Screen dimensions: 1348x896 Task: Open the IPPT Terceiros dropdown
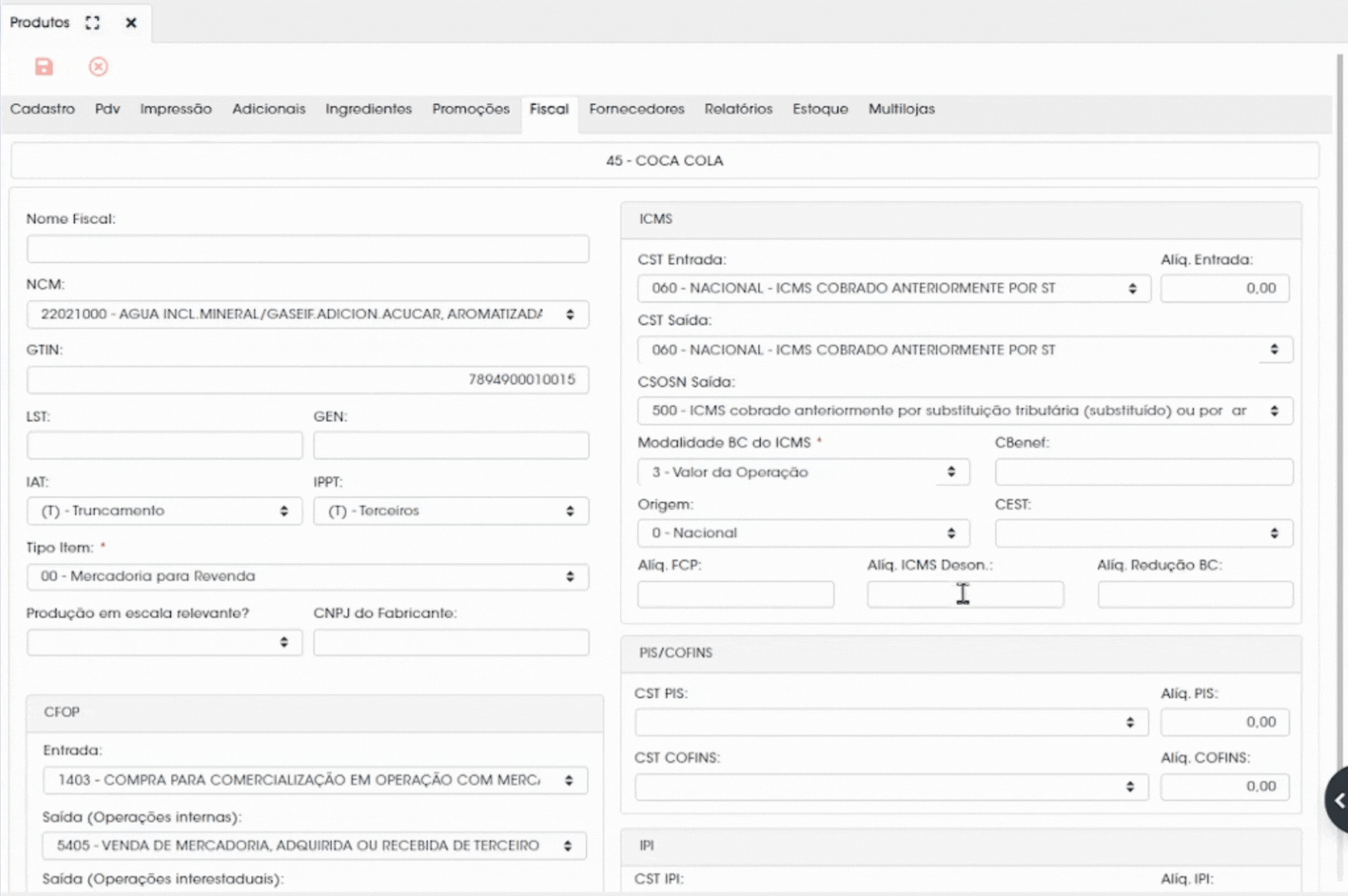(451, 511)
